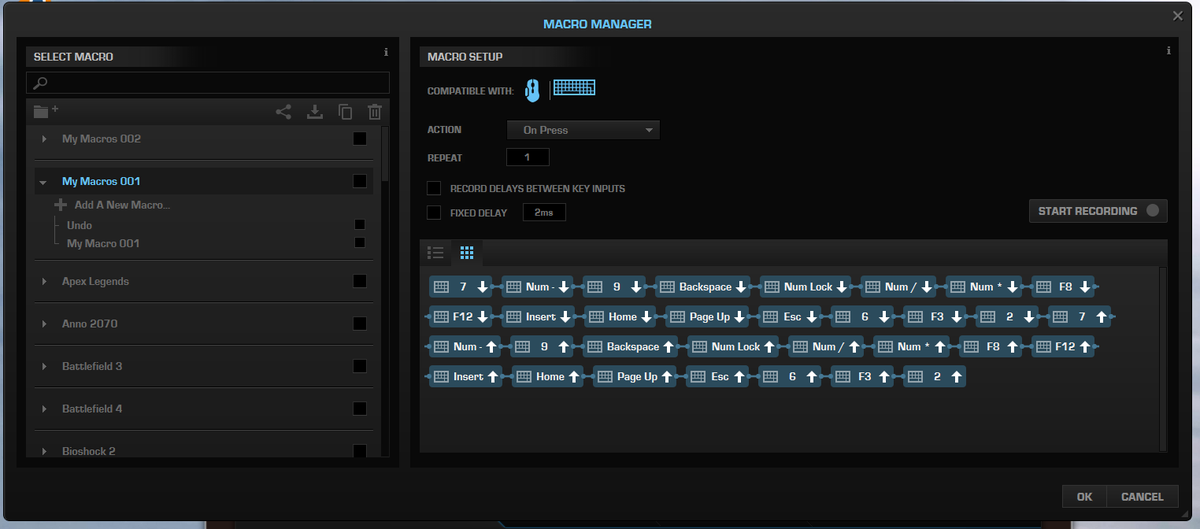Select 'Page Up' key down event
The image size is (1200, 529).
coord(708,317)
